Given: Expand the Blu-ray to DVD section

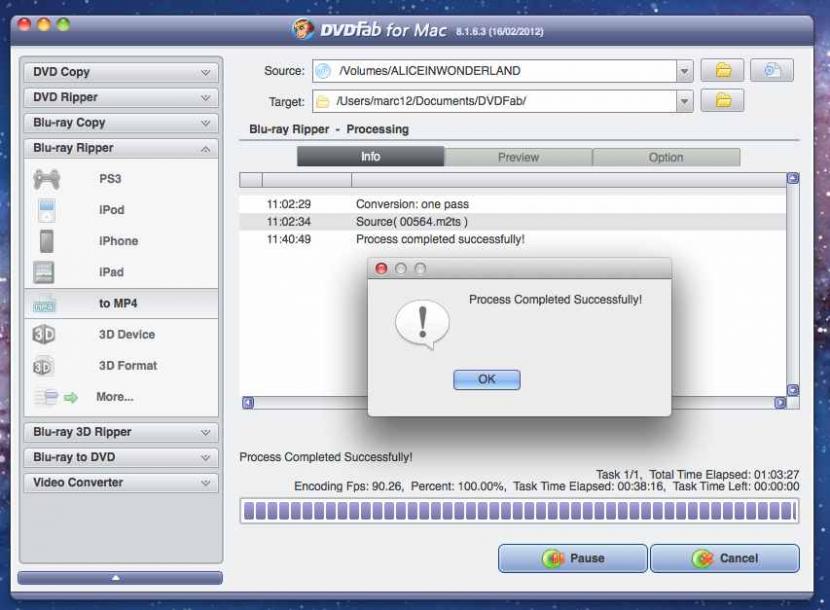Looking at the screenshot, I should click(121, 458).
